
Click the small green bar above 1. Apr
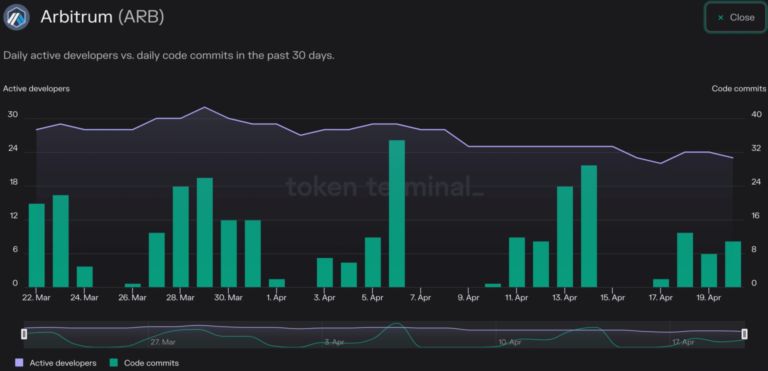pos(277,283)
